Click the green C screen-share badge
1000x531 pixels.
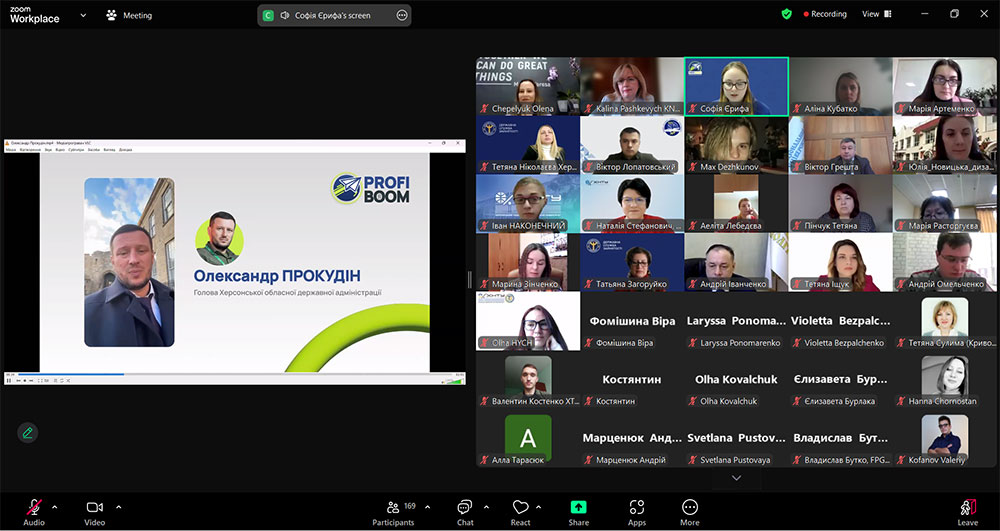tap(268, 15)
